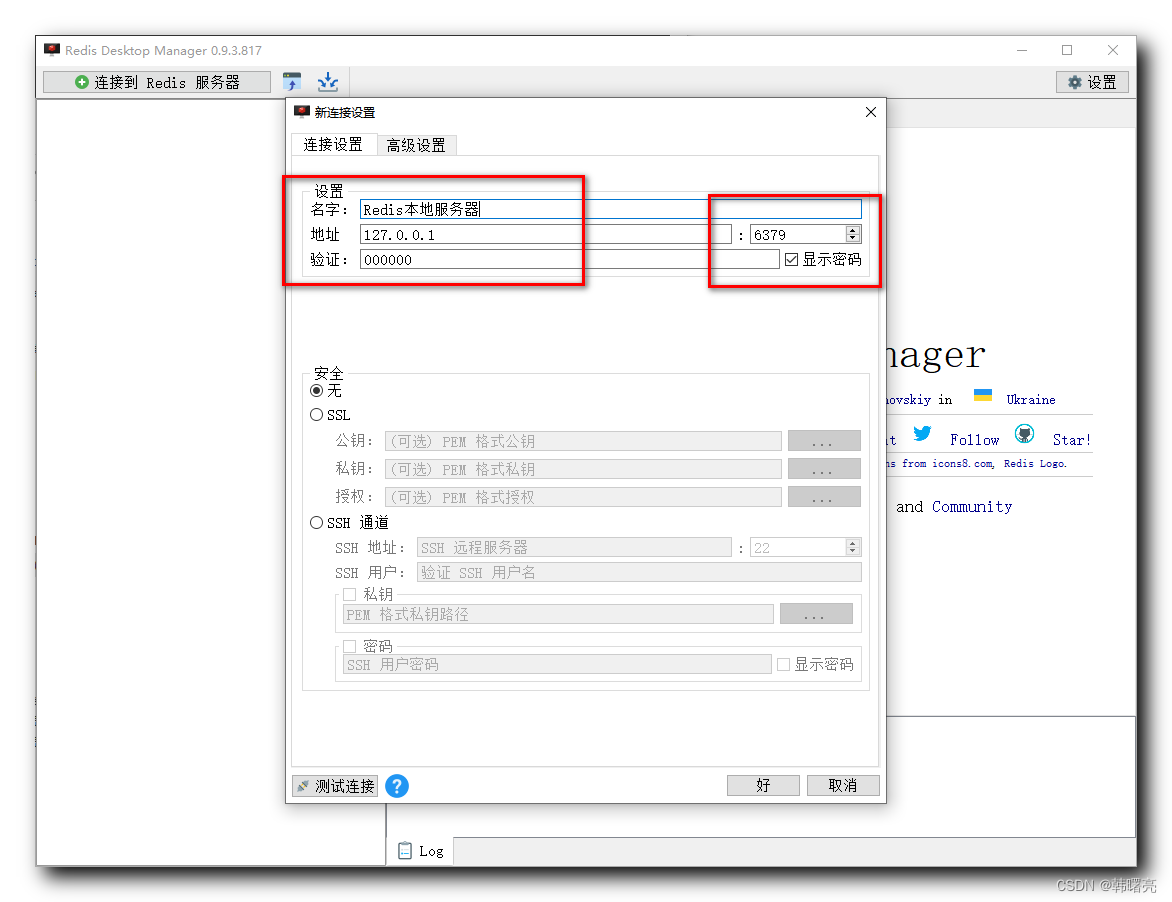The image size is (1172, 902).
Task: Click the SSH port field showing 22
Action: click(x=798, y=548)
